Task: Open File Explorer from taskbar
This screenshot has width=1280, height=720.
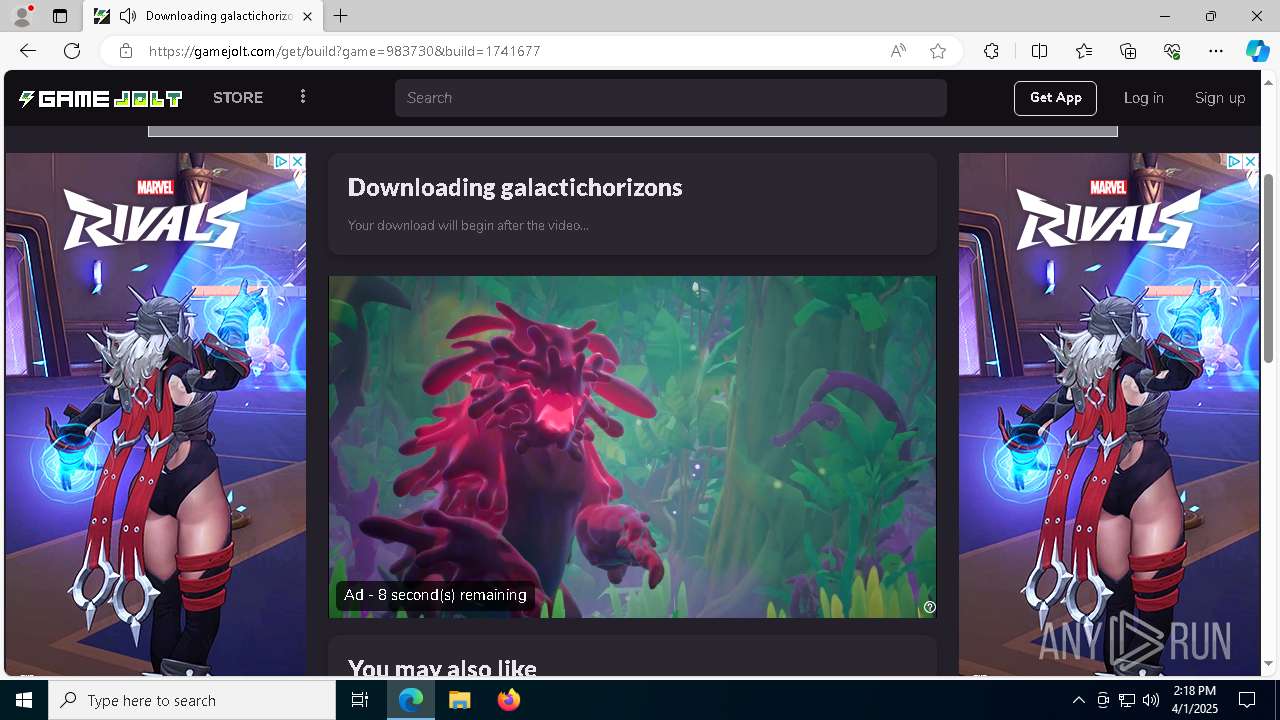Action: (x=460, y=700)
